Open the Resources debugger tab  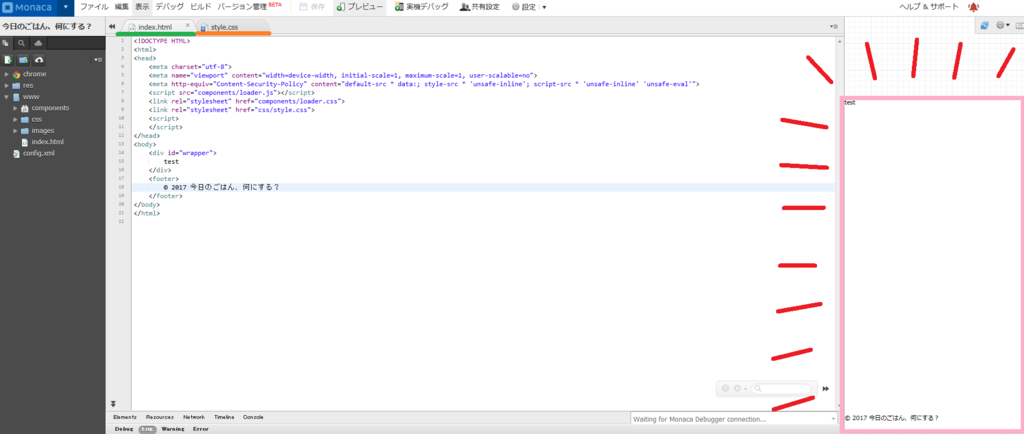[x=159, y=416]
